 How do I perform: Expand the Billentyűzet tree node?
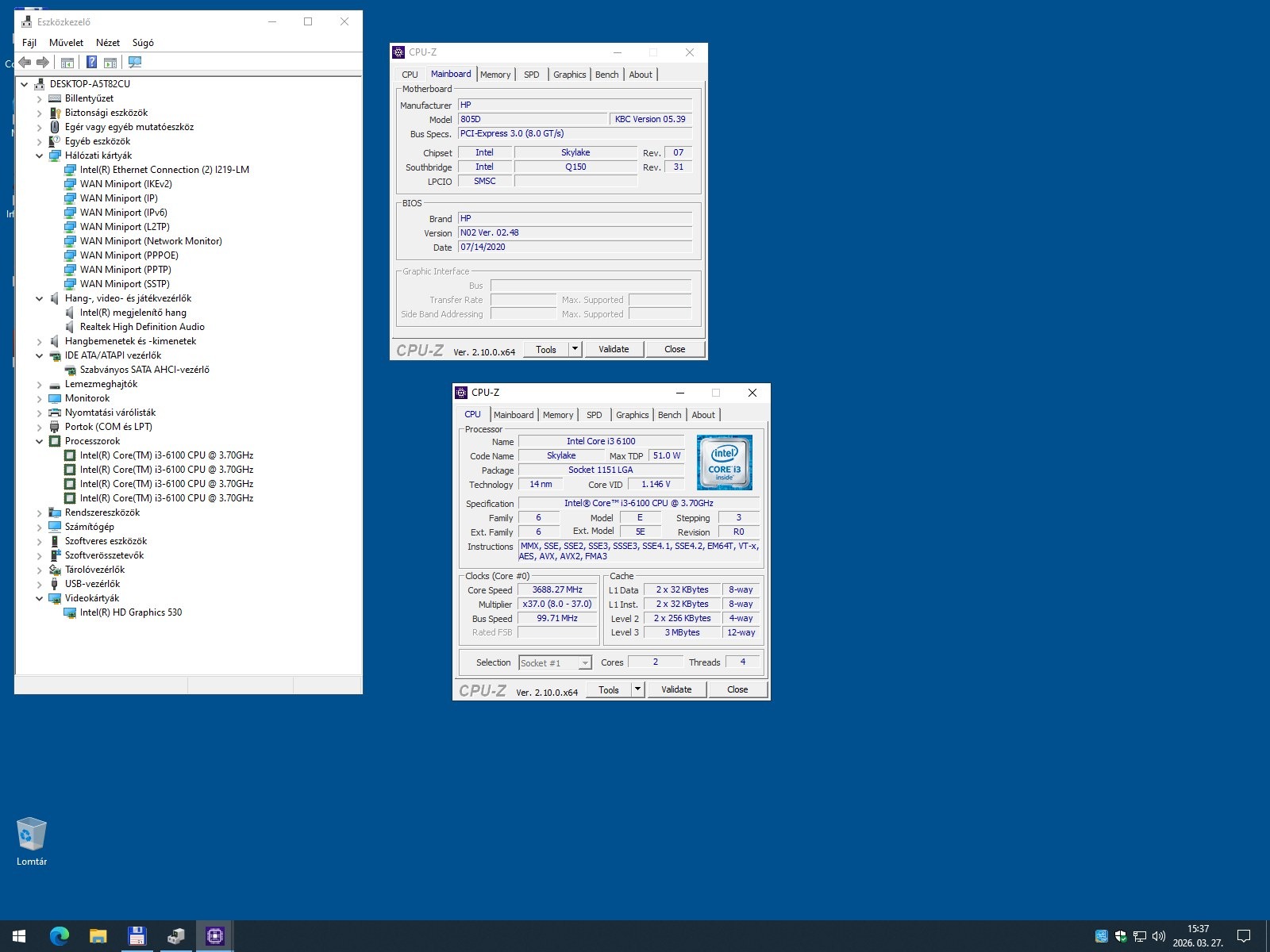pyautogui.click(x=40, y=99)
